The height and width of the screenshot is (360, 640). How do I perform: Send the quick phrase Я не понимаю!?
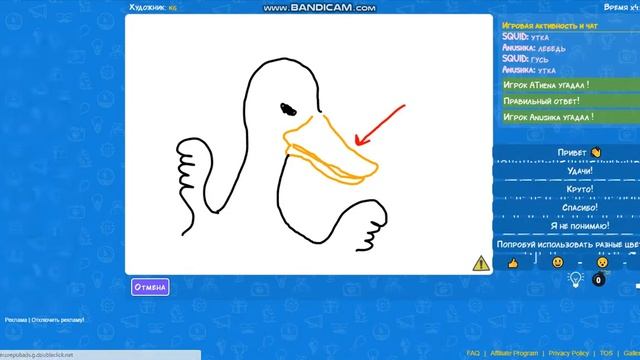pos(579,226)
